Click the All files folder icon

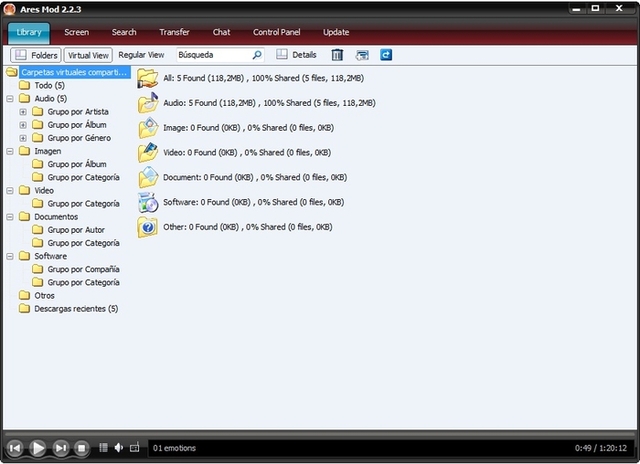pyautogui.click(x=147, y=78)
